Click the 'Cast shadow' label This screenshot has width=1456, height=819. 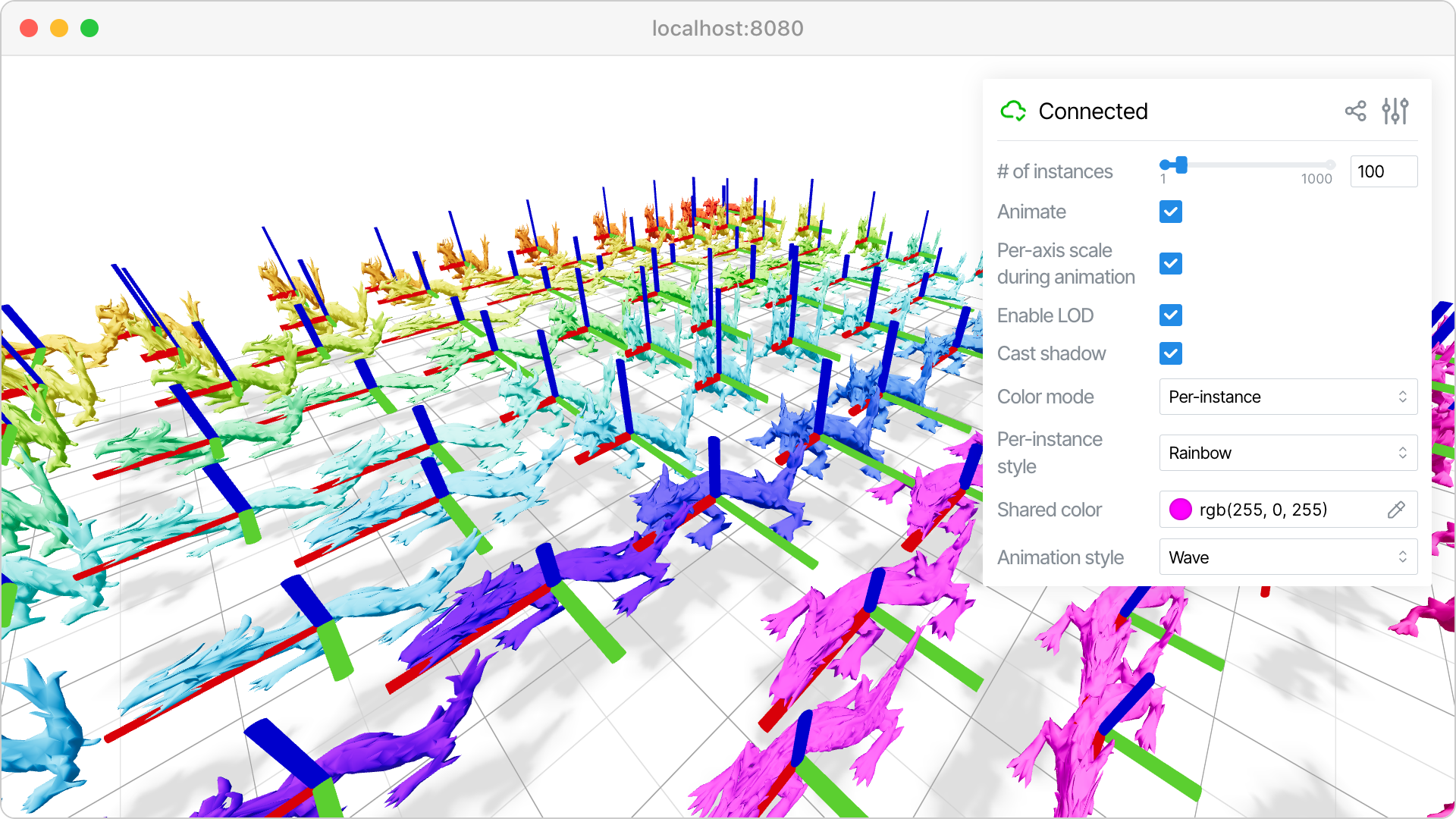[x=1051, y=353]
